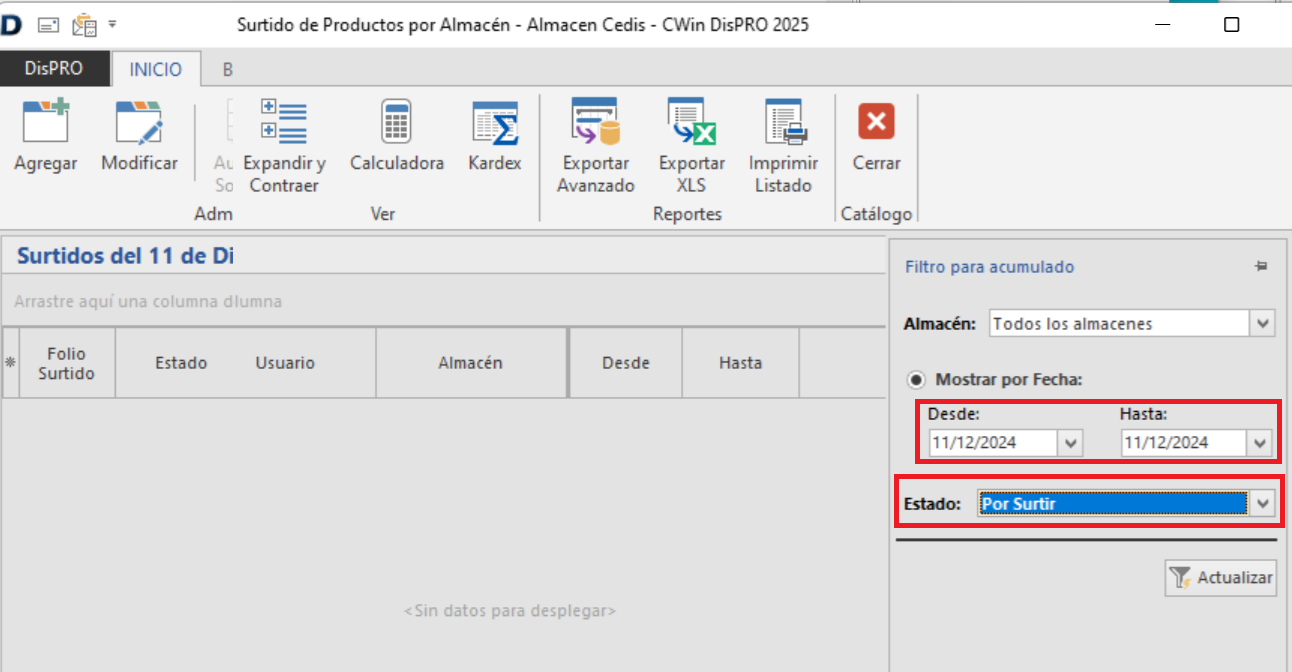Open the DisPRO application menu tab
Viewport: 1292px width, 672px height.
click(x=54, y=69)
